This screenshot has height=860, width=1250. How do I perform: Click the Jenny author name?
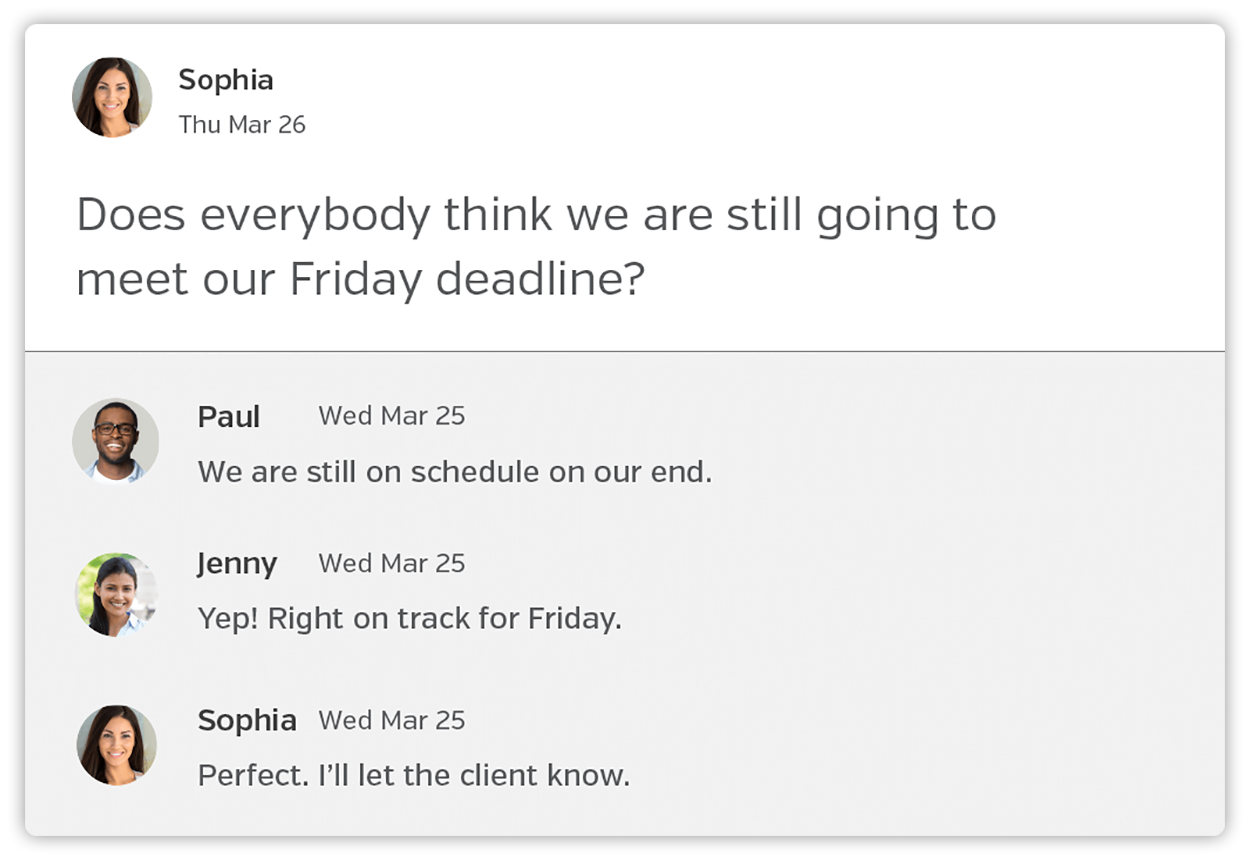[237, 564]
